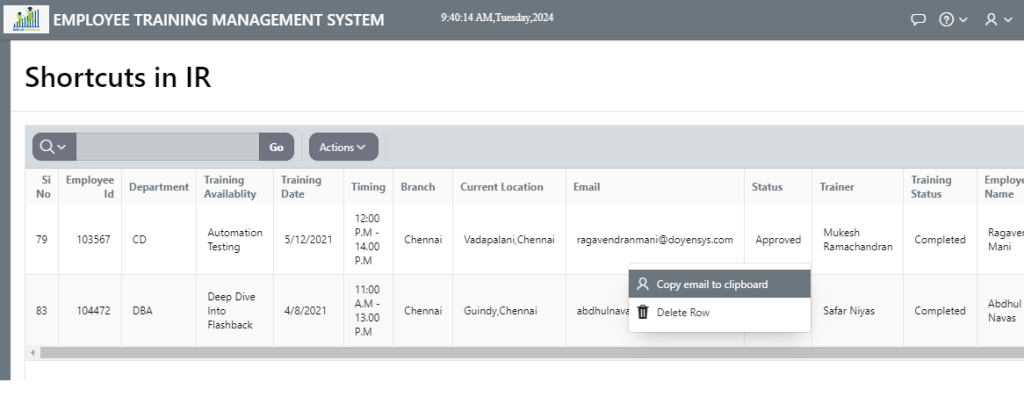Open the feedback comment bubble icon

pyautogui.click(x=918, y=20)
